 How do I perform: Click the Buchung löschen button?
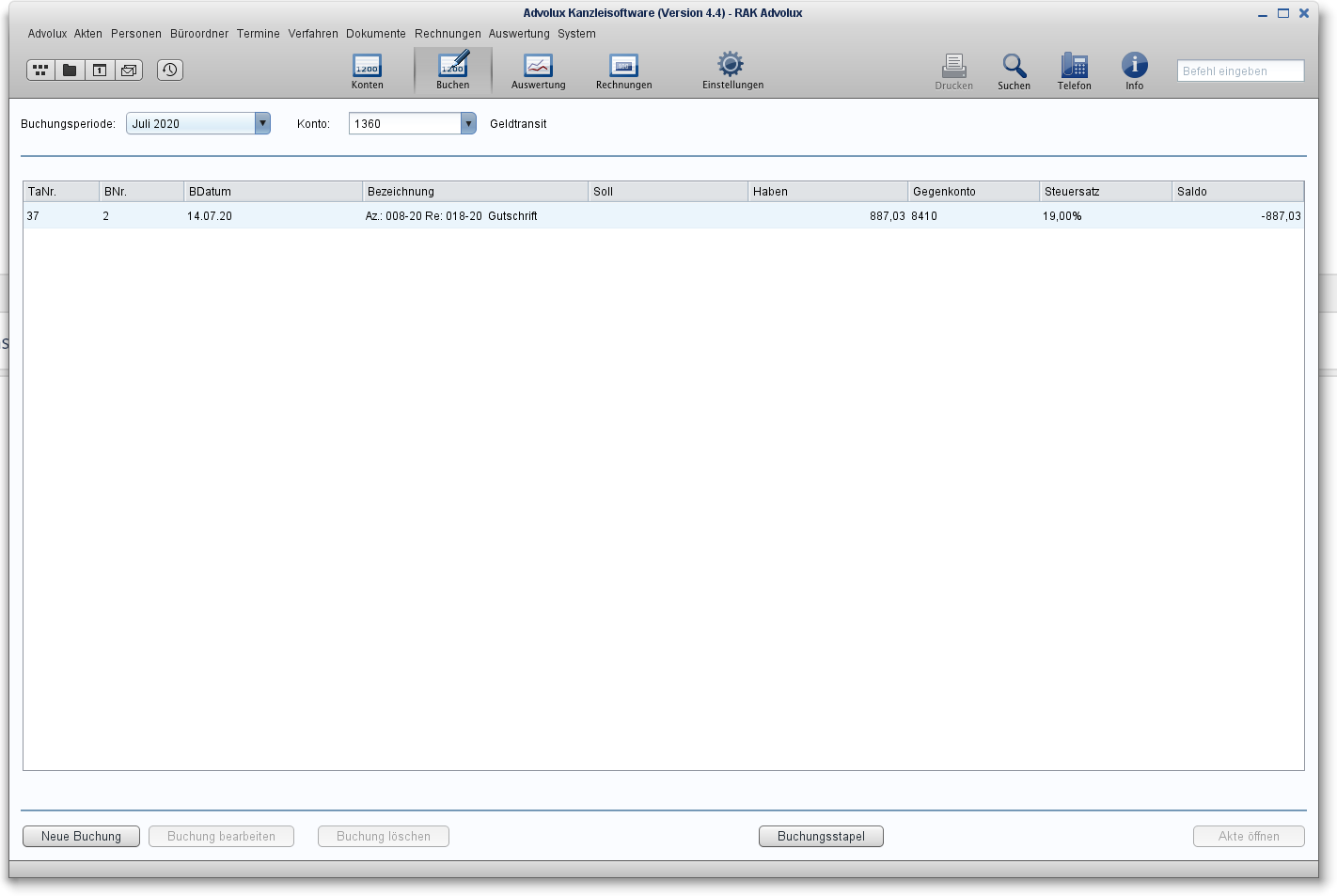pyautogui.click(x=384, y=836)
